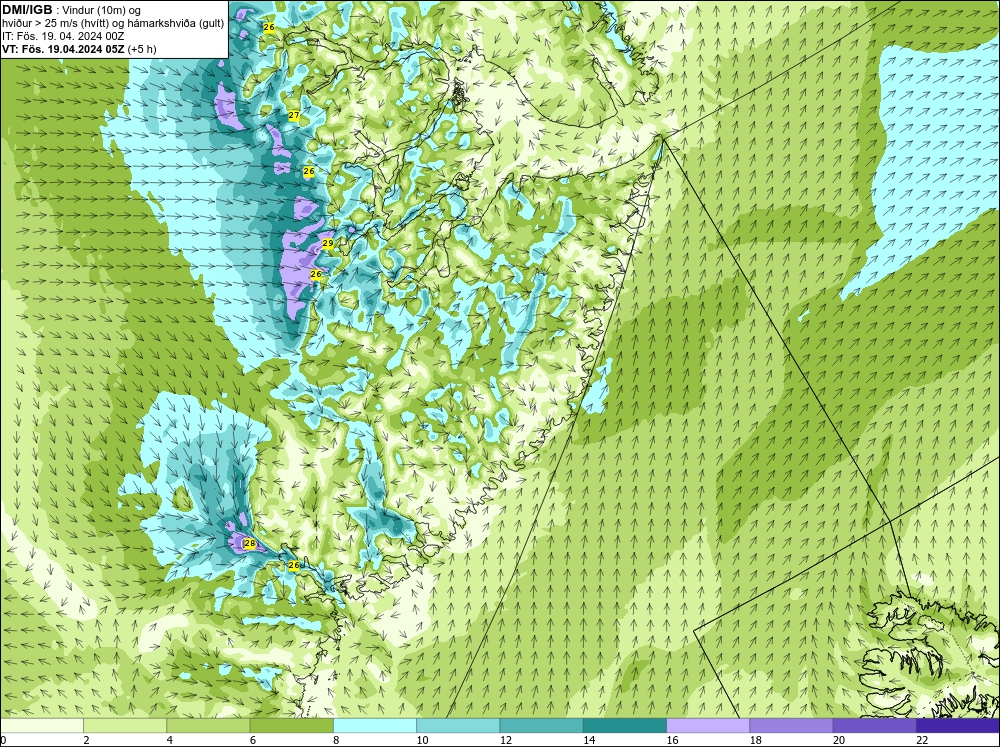The width and height of the screenshot is (1000, 747).
Task: Click the scale value 10
Action: click(423, 740)
